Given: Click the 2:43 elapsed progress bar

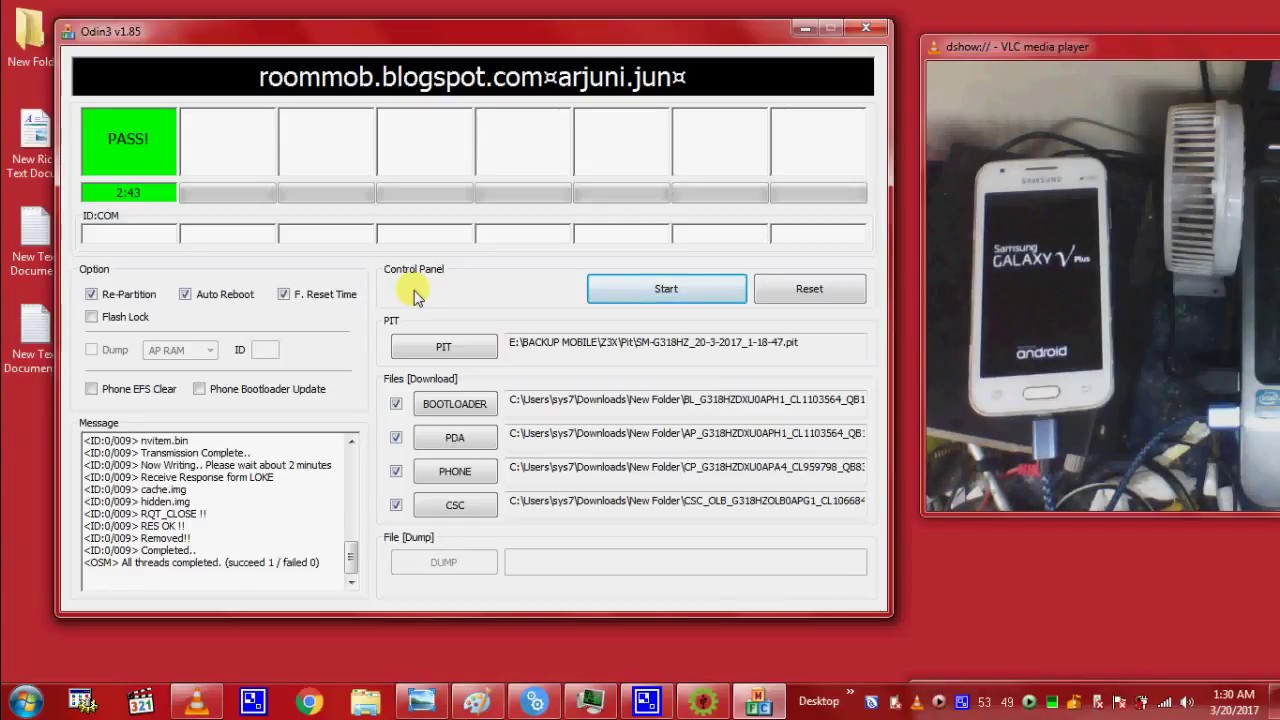Looking at the screenshot, I should coord(128,193).
